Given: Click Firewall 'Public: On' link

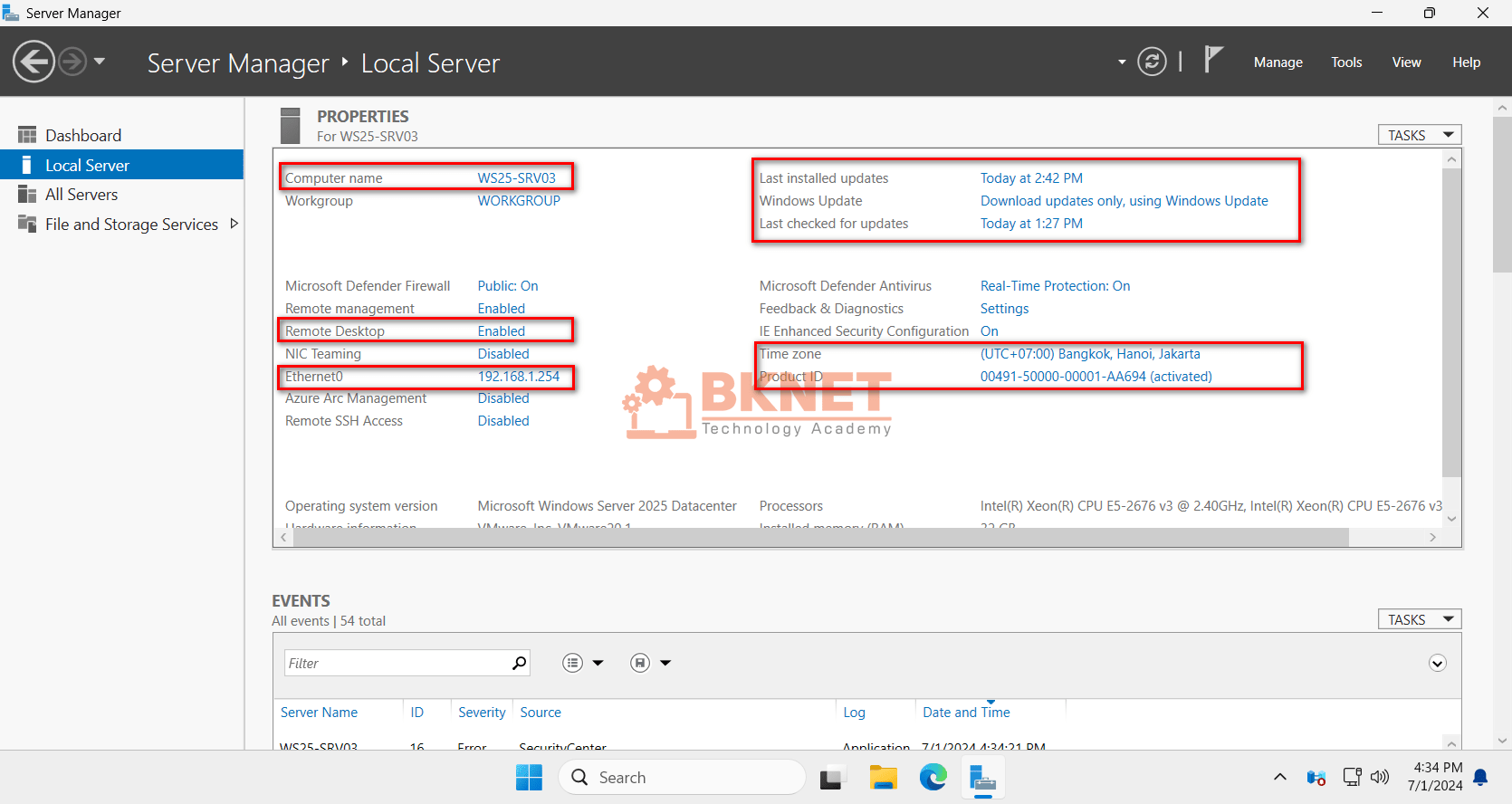Looking at the screenshot, I should [508, 286].
